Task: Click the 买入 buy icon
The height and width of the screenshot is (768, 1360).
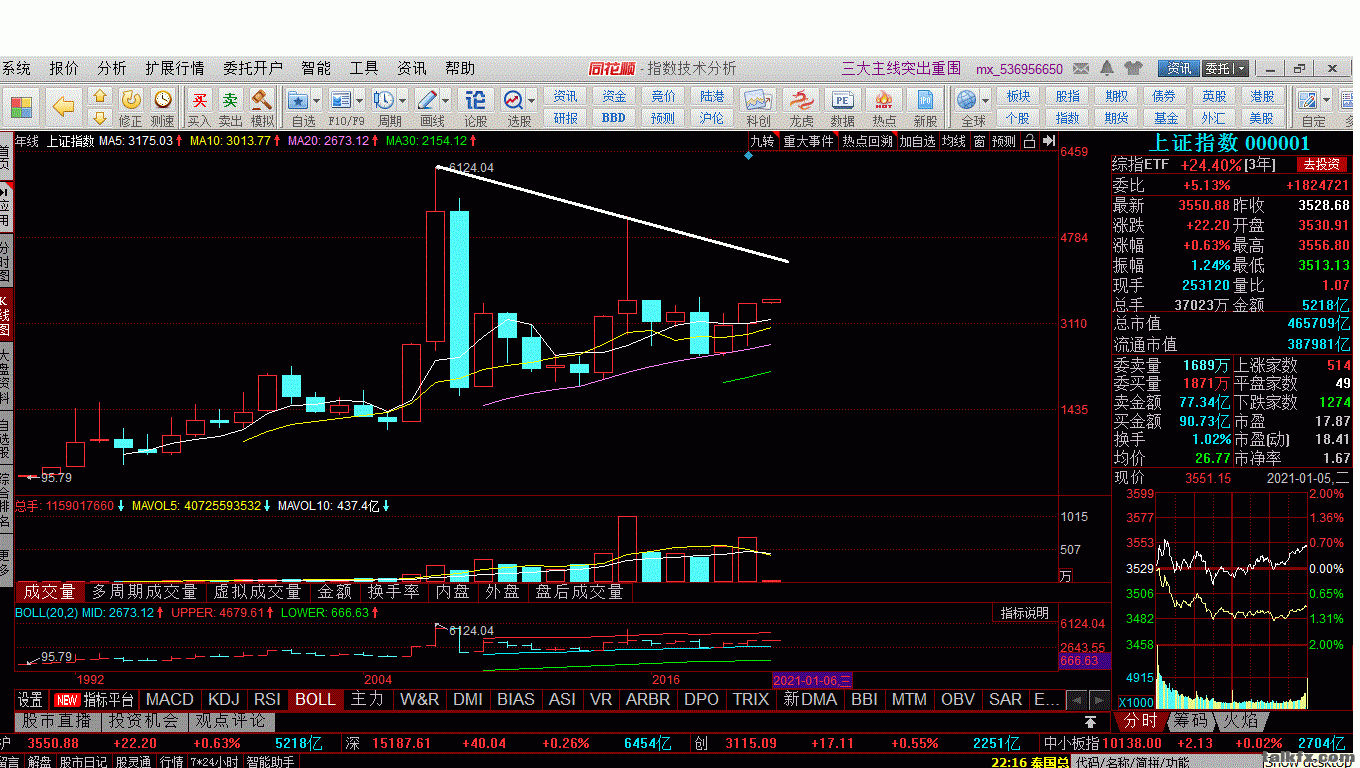Action: (x=200, y=106)
